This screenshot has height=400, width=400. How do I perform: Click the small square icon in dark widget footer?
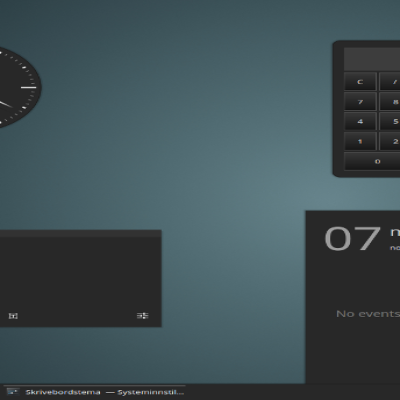13,315
